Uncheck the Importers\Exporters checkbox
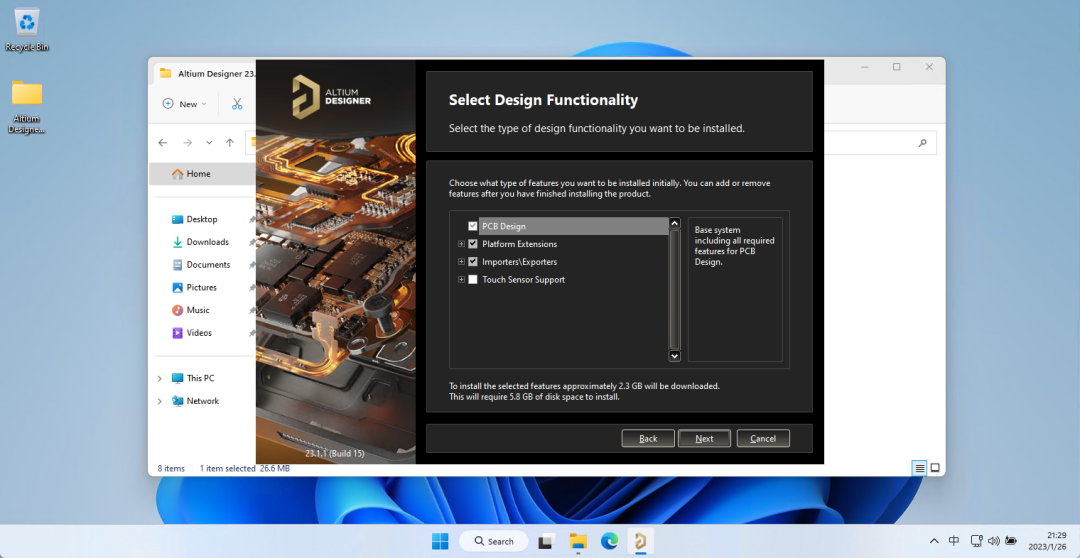 (473, 262)
